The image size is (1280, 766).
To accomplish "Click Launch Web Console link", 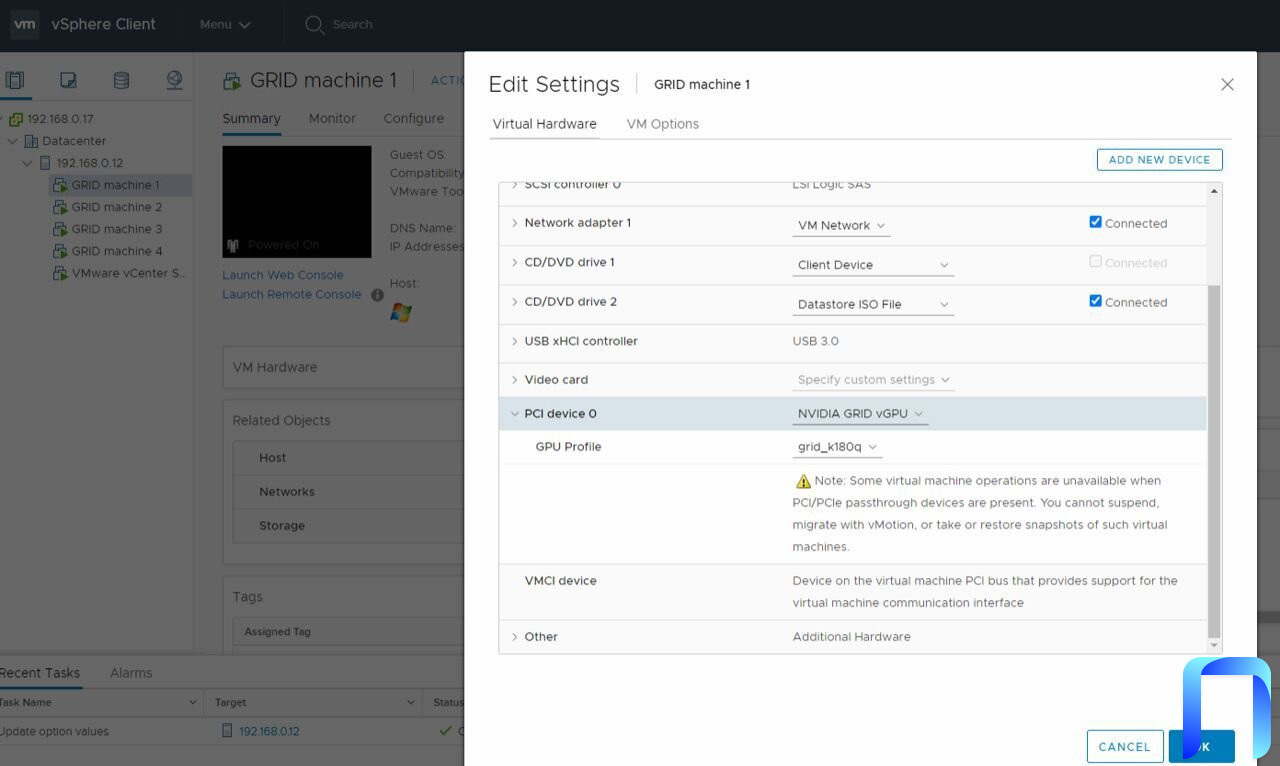I will 283,275.
